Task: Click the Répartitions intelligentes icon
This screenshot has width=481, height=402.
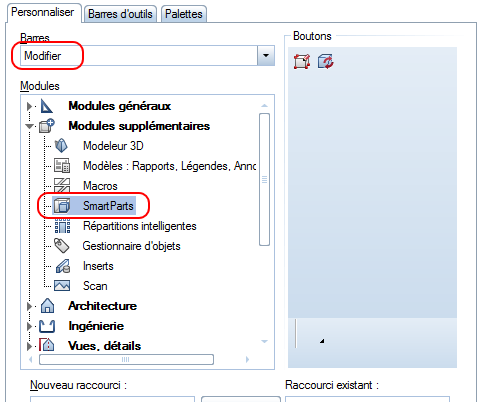Action: click(62, 226)
